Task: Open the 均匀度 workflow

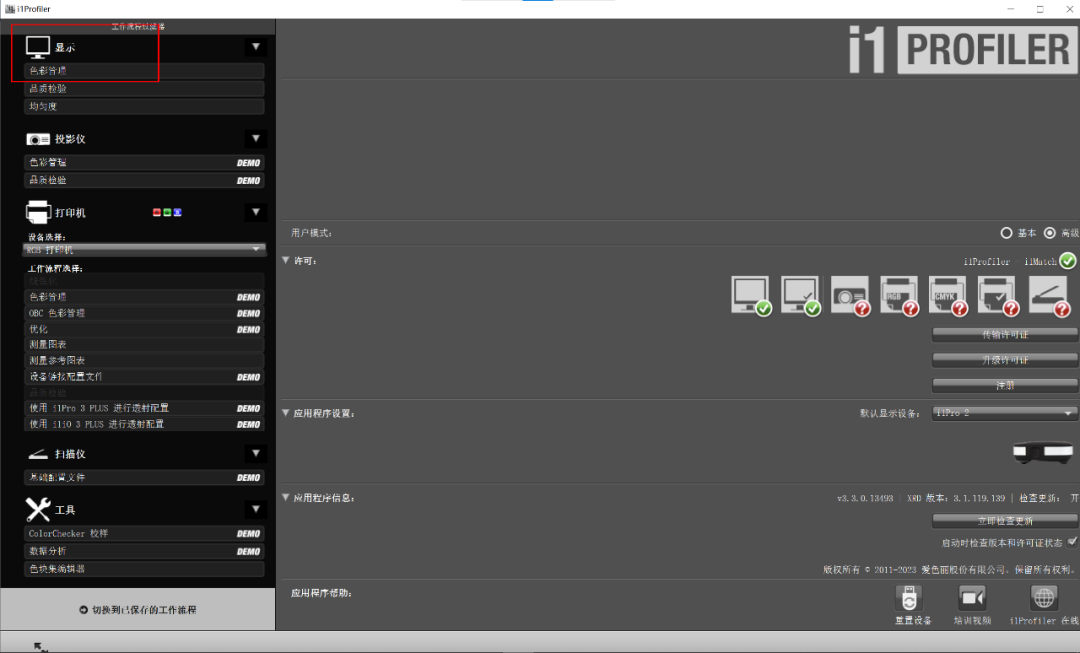Action: [x=144, y=106]
